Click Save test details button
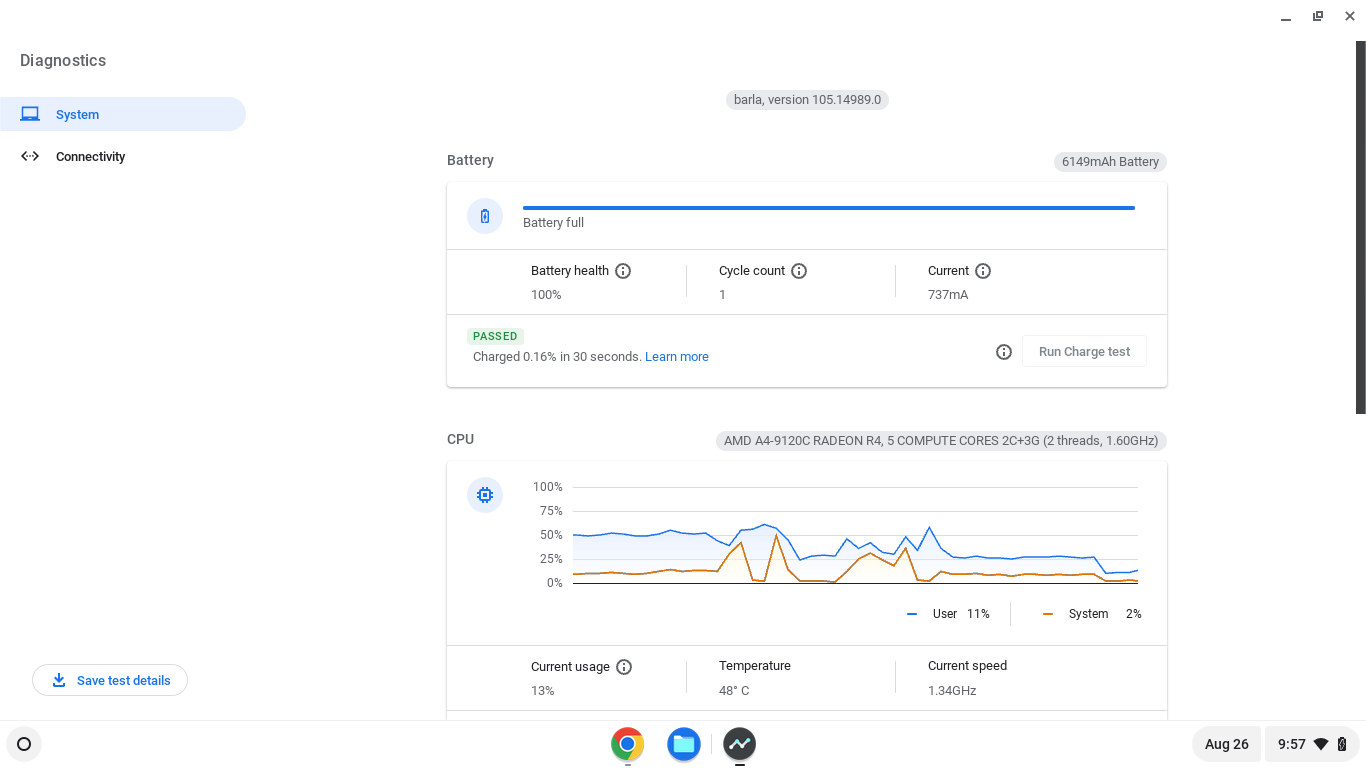 (x=110, y=680)
